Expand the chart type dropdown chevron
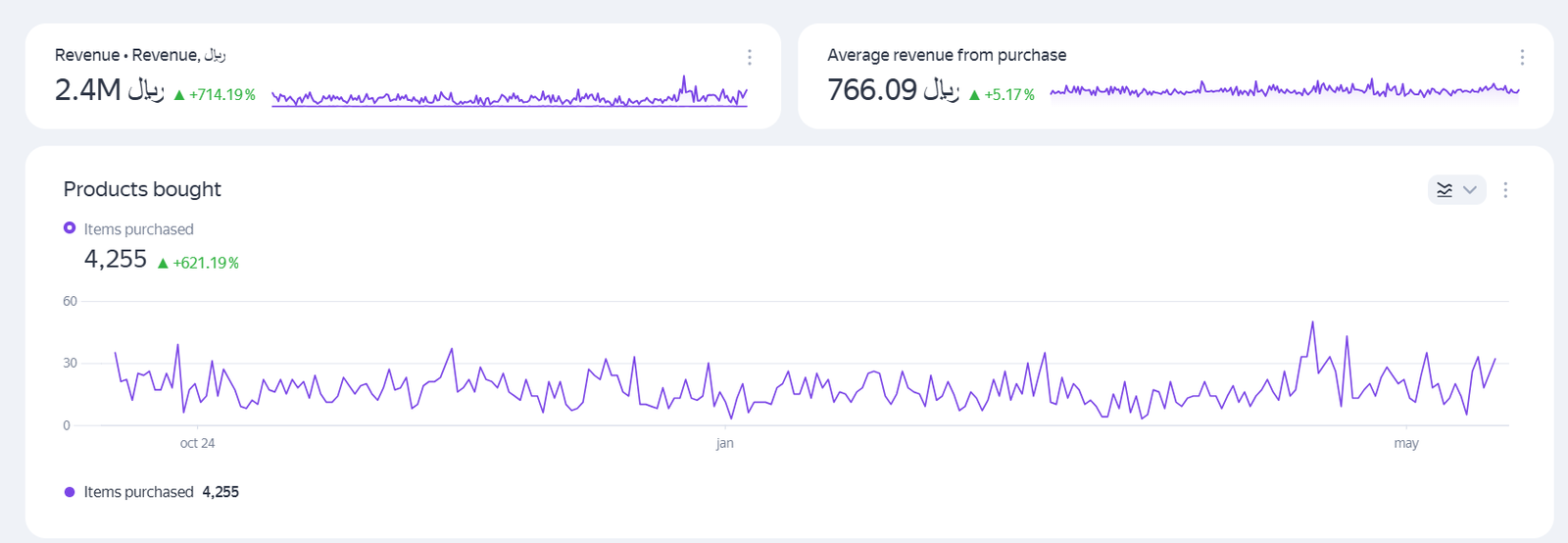 point(1470,190)
